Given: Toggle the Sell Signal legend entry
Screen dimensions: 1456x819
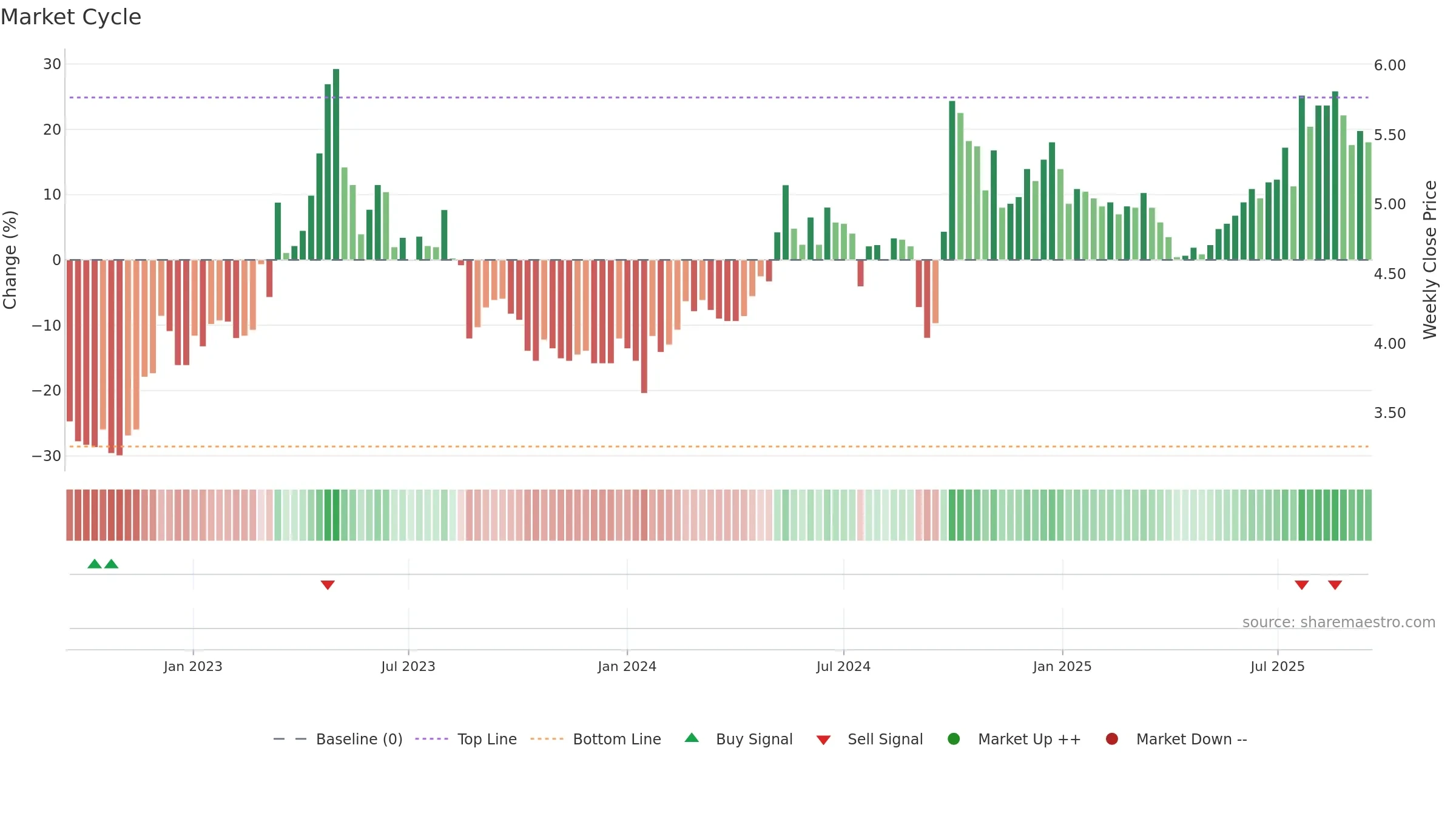Looking at the screenshot, I should [869, 739].
